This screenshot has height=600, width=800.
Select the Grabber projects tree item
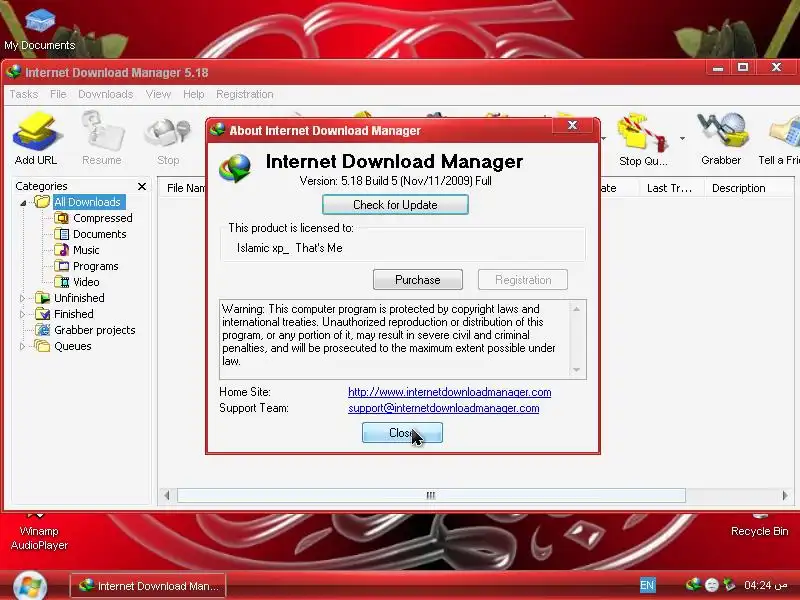point(95,330)
